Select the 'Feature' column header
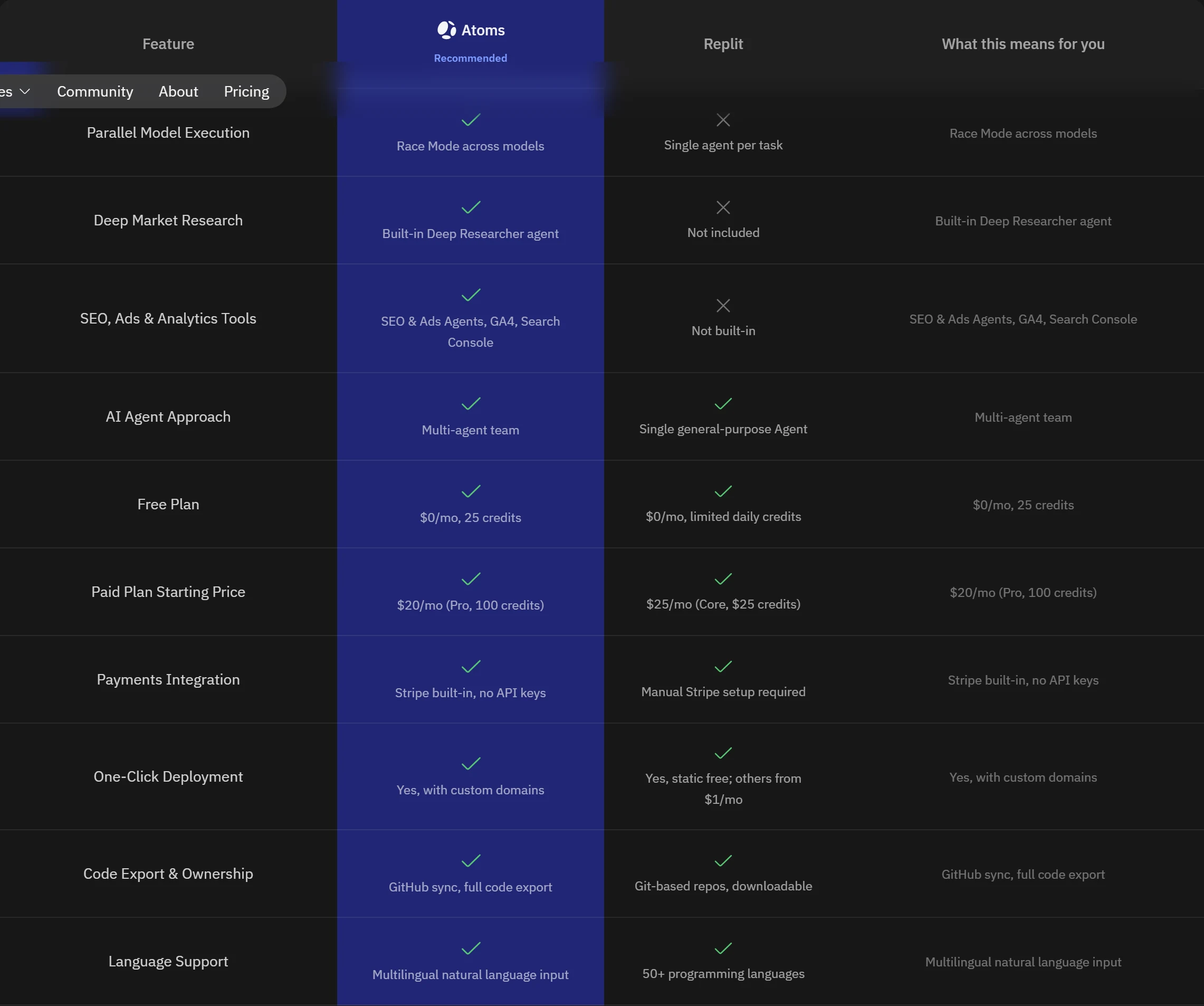Screen dimensions: 1204x1006 (168, 44)
